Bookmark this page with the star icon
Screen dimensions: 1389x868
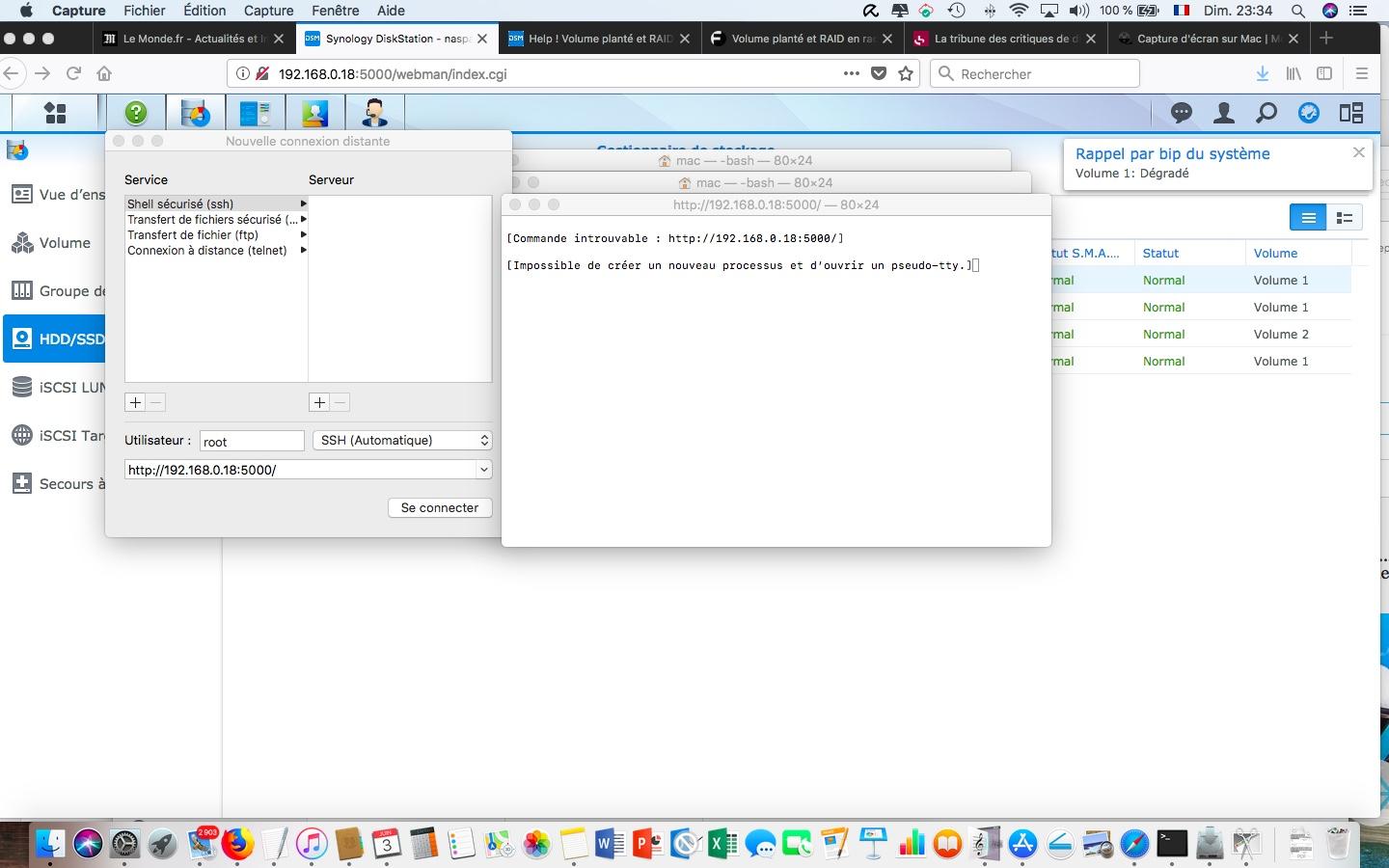pos(906,73)
